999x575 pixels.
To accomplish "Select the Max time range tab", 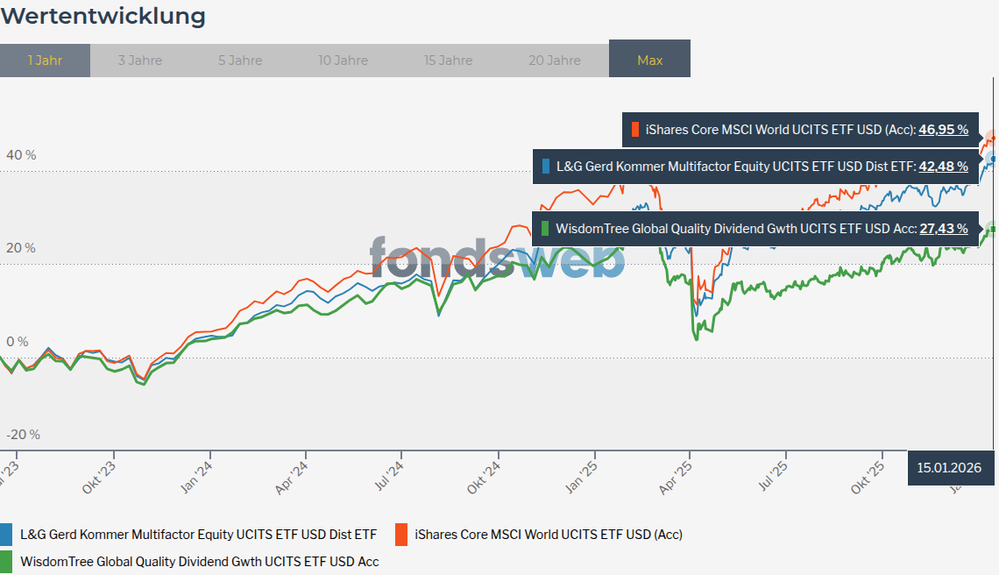I will (649, 59).
